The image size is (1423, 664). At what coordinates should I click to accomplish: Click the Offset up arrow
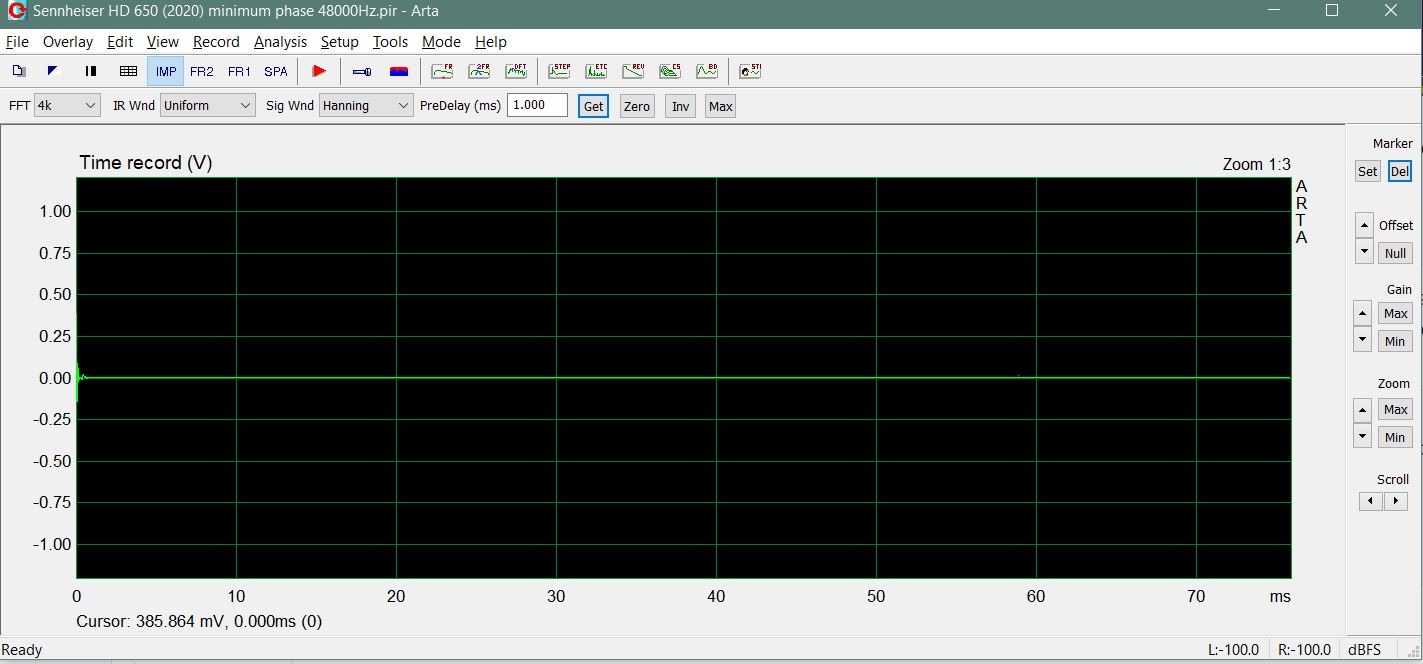click(1364, 225)
